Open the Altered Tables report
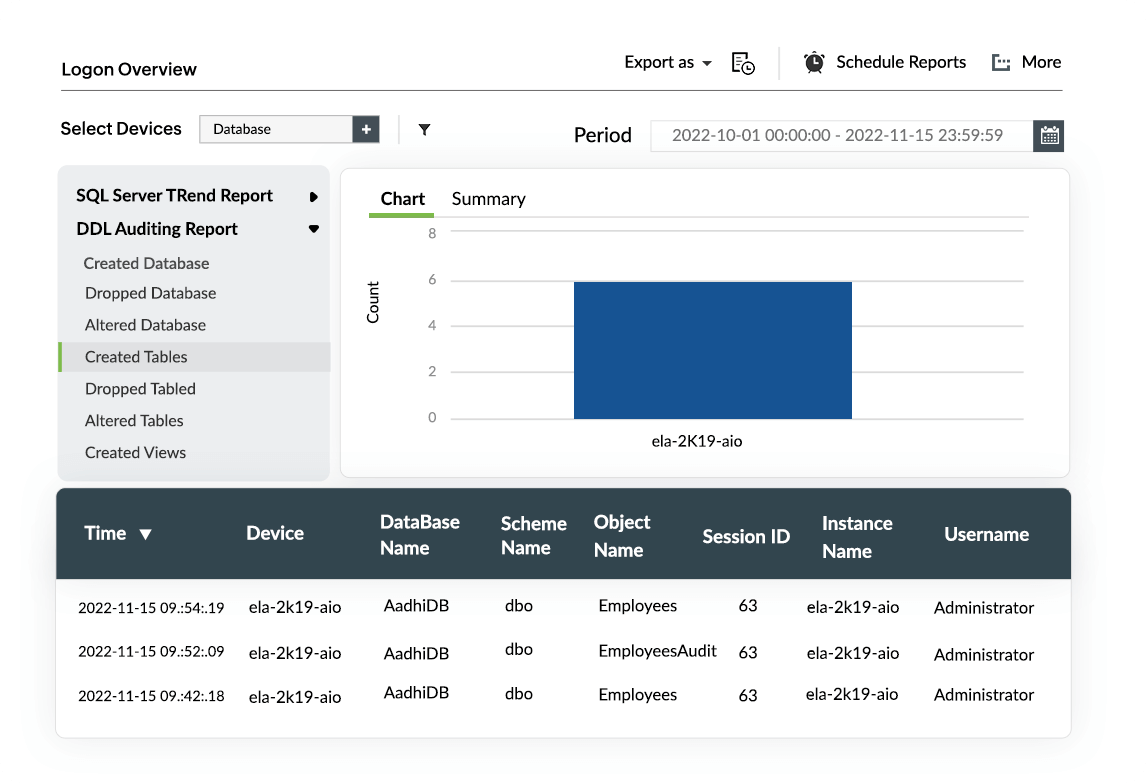The height and width of the screenshot is (783, 1146). click(x=134, y=421)
